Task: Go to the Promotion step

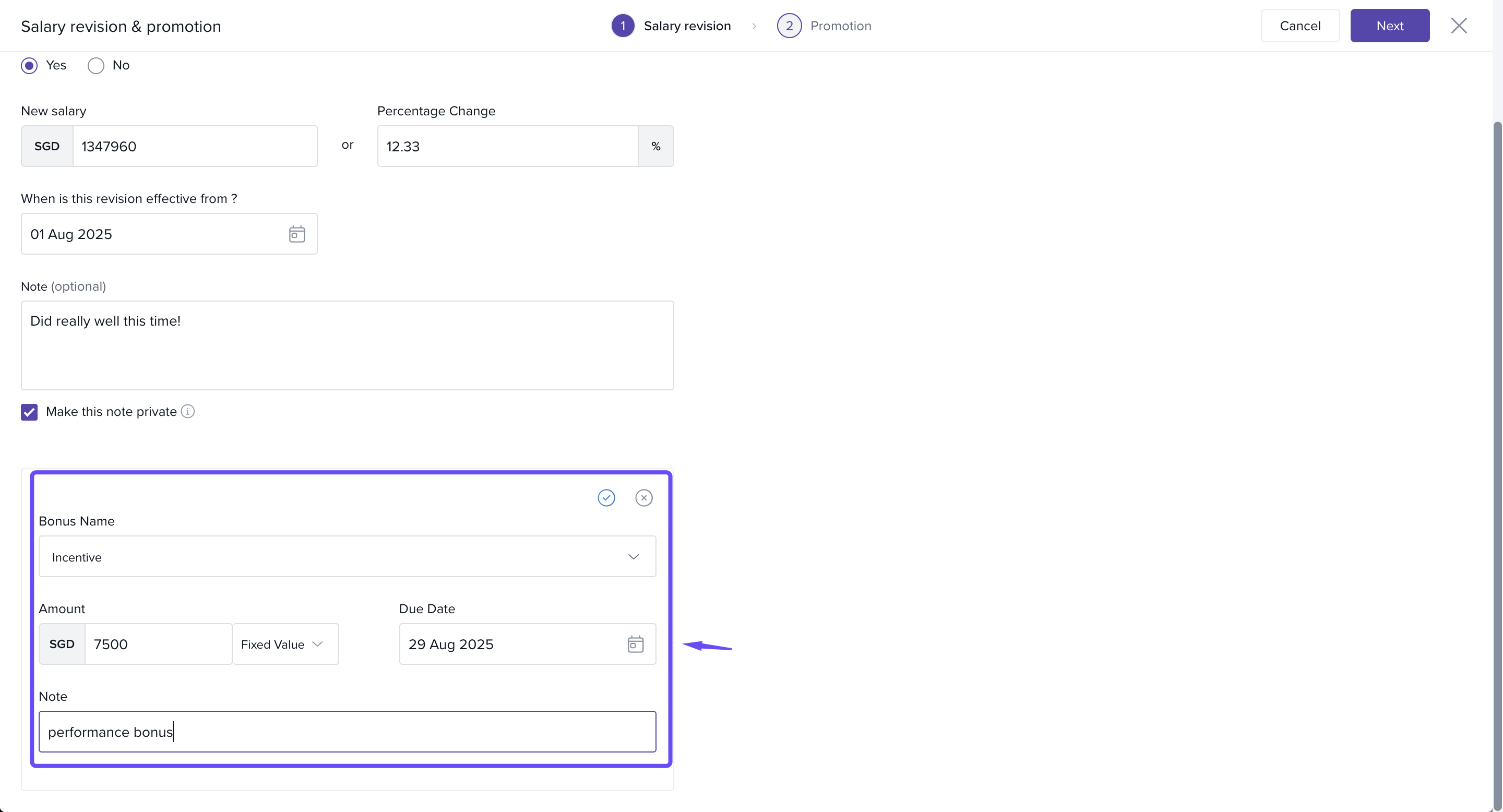Action: click(840, 26)
